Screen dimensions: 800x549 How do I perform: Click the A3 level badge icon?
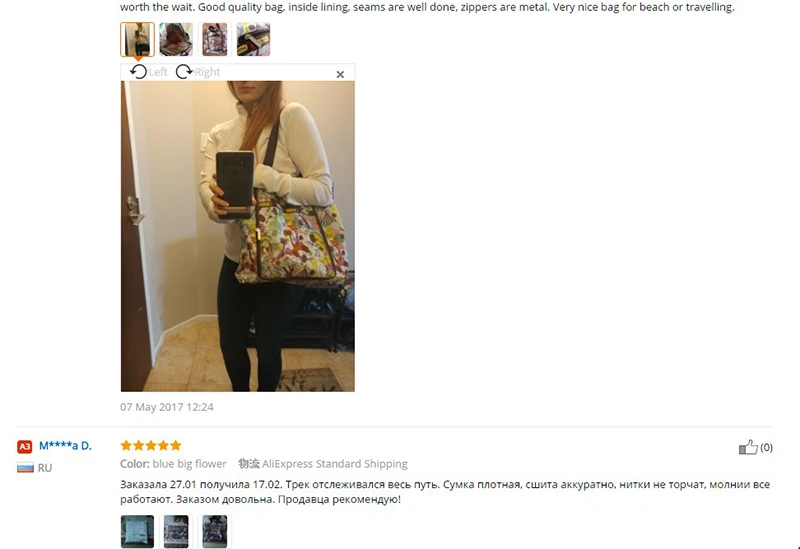click(24, 446)
